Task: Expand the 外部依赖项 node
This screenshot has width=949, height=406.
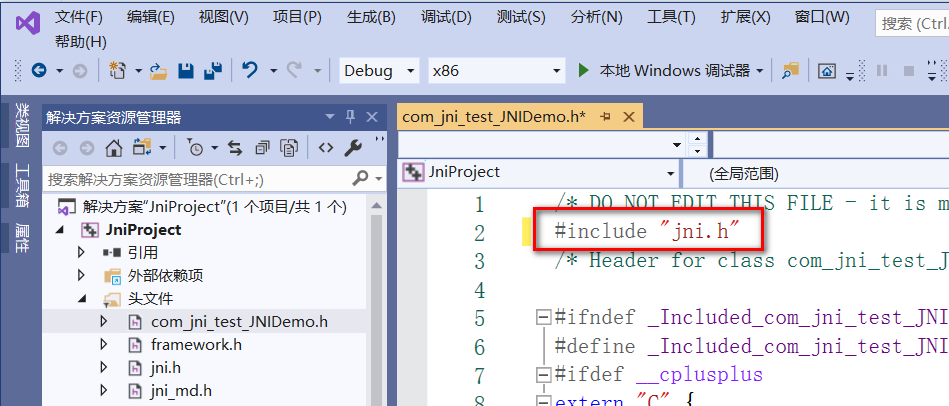Action: pos(82,275)
